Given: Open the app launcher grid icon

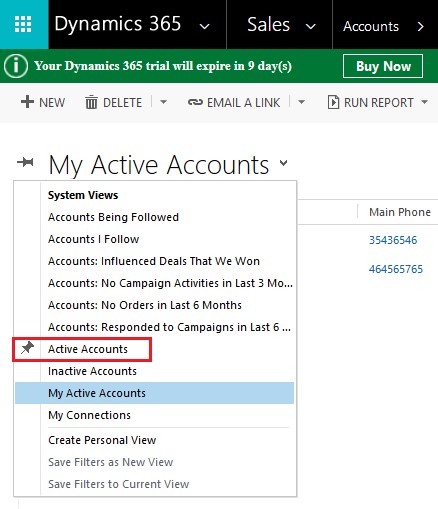Looking at the screenshot, I should coord(23,24).
